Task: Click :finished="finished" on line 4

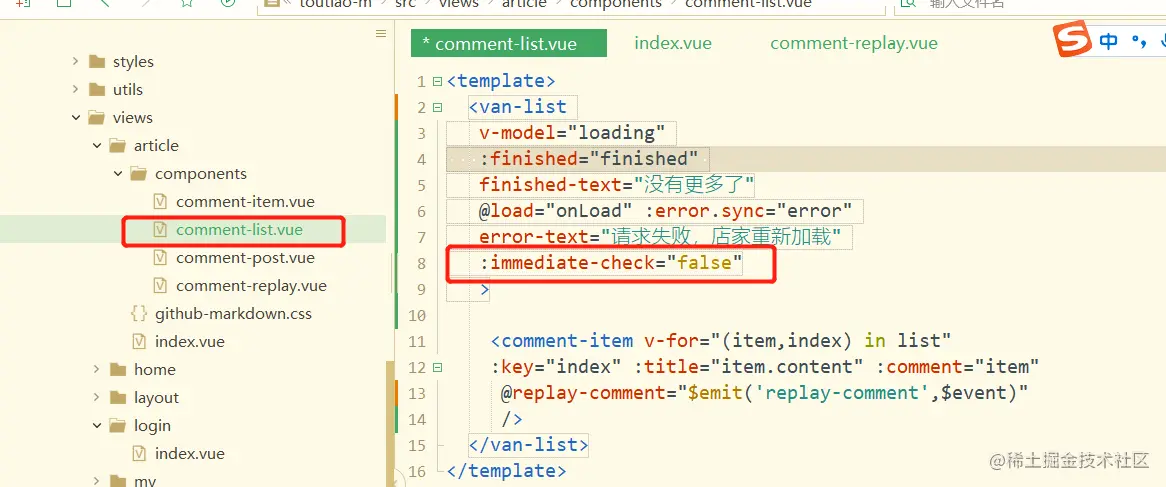Action: 588,159
